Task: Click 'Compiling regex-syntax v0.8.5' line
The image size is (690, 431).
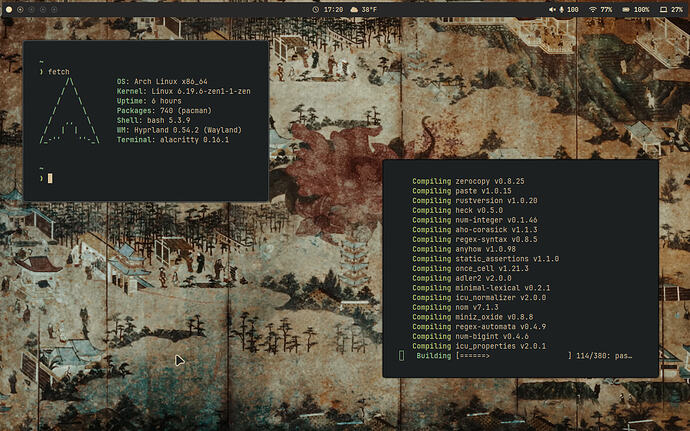Action: click(475, 239)
